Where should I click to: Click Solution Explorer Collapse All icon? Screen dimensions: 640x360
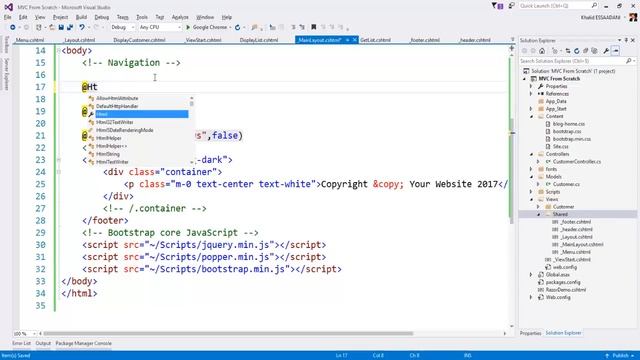coord(585,51)
